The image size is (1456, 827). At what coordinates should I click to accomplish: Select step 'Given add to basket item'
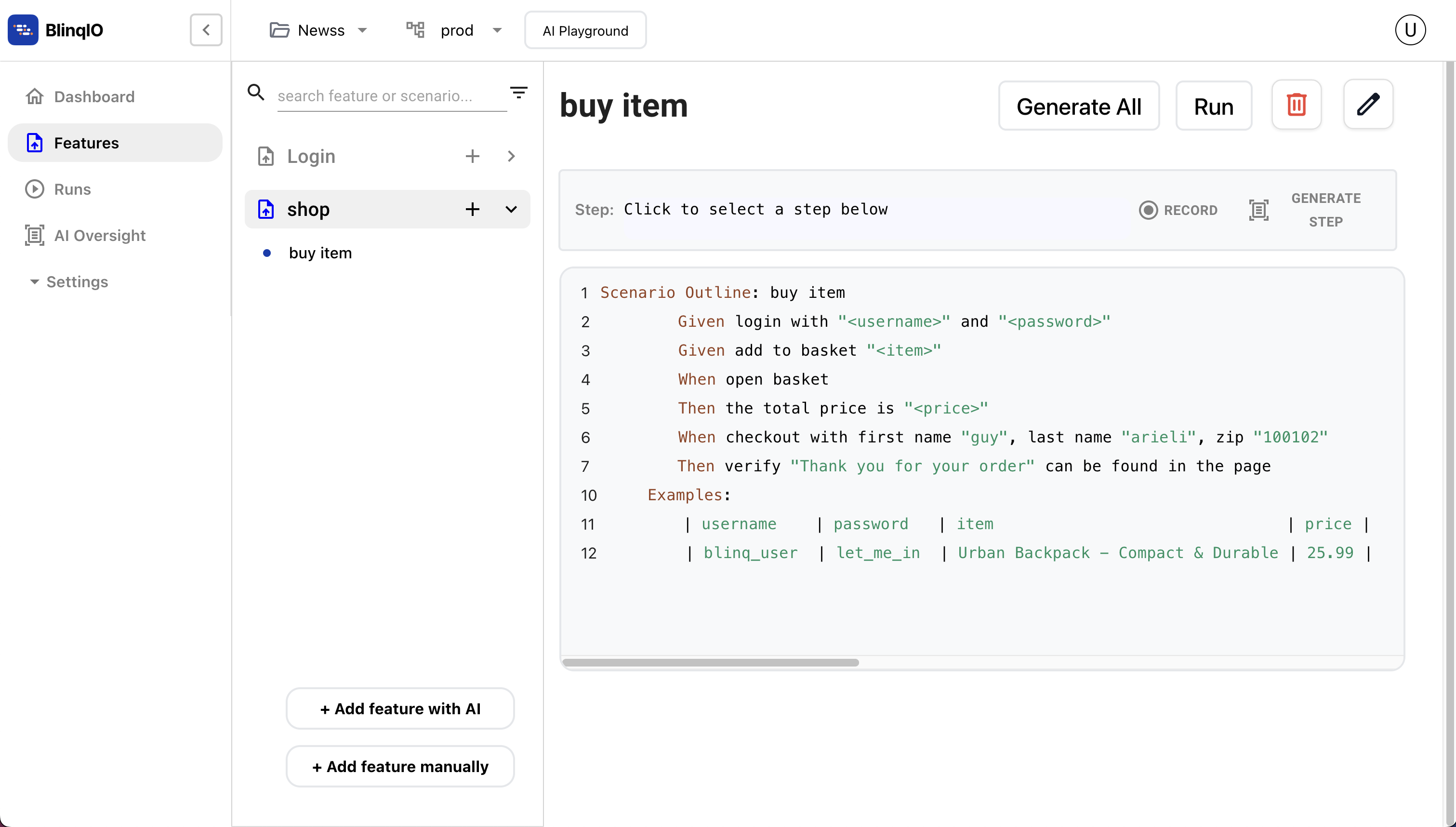tap(809, 350)
